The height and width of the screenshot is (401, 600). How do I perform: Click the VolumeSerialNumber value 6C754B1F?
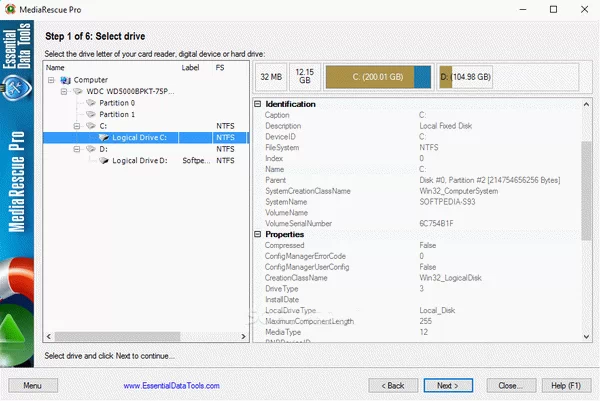coord(436,223)
